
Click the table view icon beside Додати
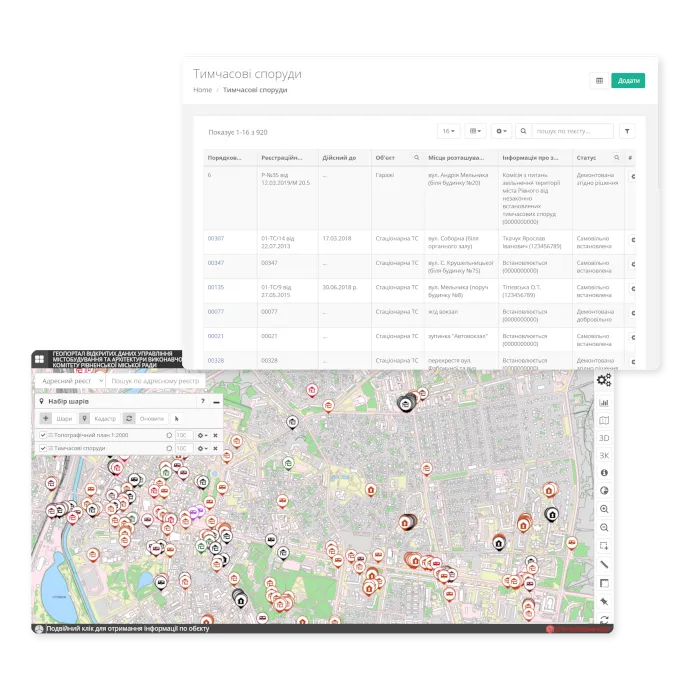[x=599, y=81]
